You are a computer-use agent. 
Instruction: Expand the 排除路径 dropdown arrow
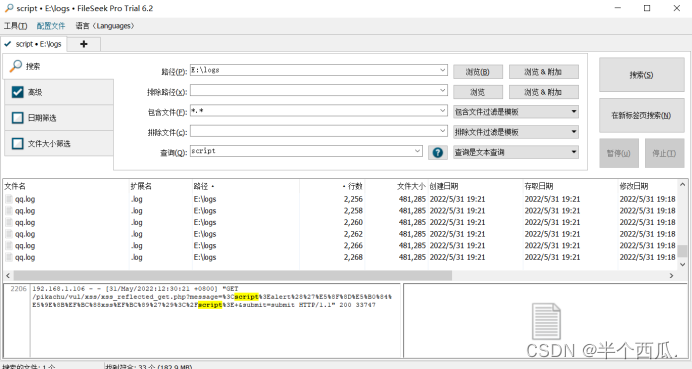443,90
